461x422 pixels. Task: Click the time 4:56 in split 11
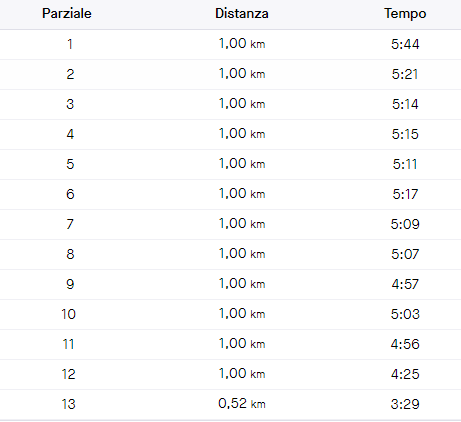pyautogui.click(x=405, y=344)
